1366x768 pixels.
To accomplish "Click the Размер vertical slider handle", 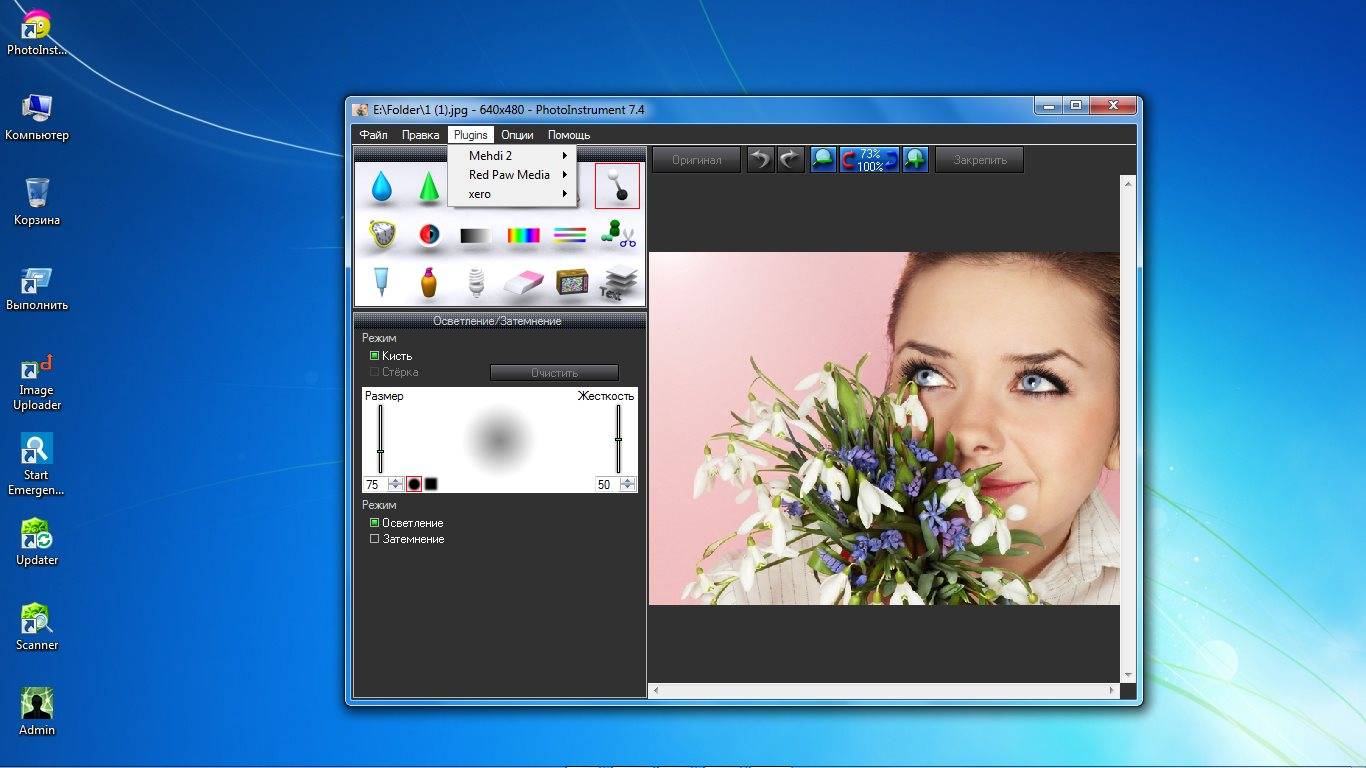I will (x=380, y=452).
